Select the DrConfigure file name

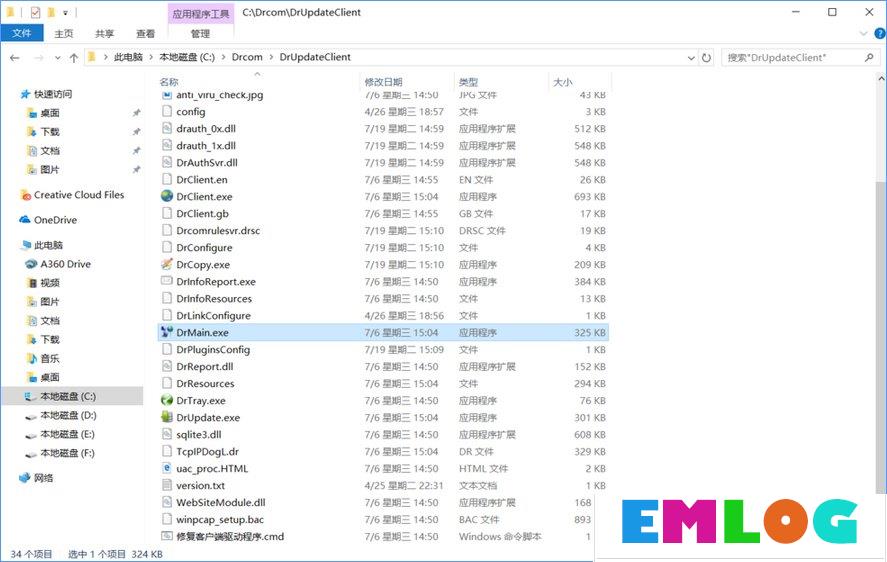point(204,247)
